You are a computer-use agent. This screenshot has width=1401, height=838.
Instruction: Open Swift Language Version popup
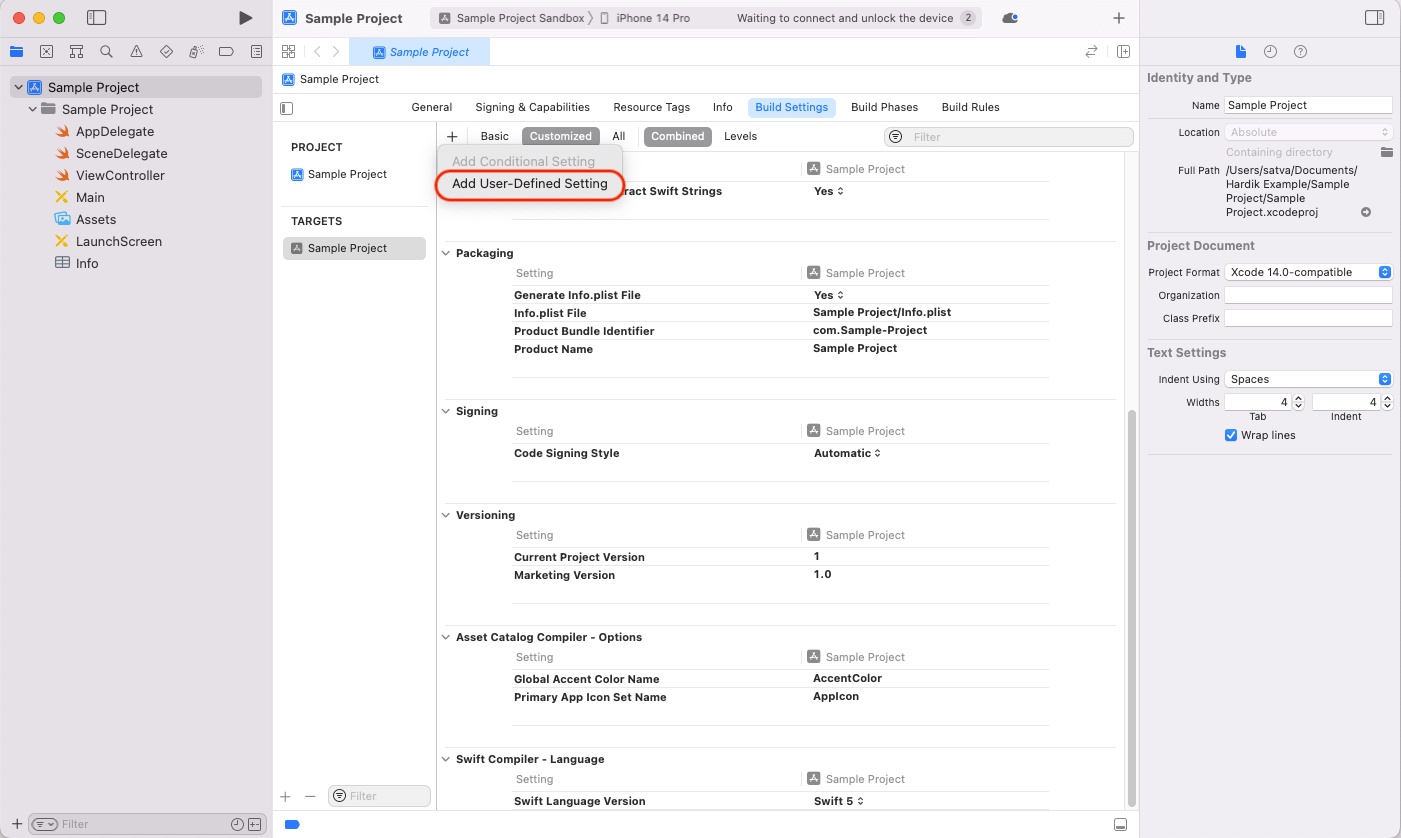[x=838, y=801]
